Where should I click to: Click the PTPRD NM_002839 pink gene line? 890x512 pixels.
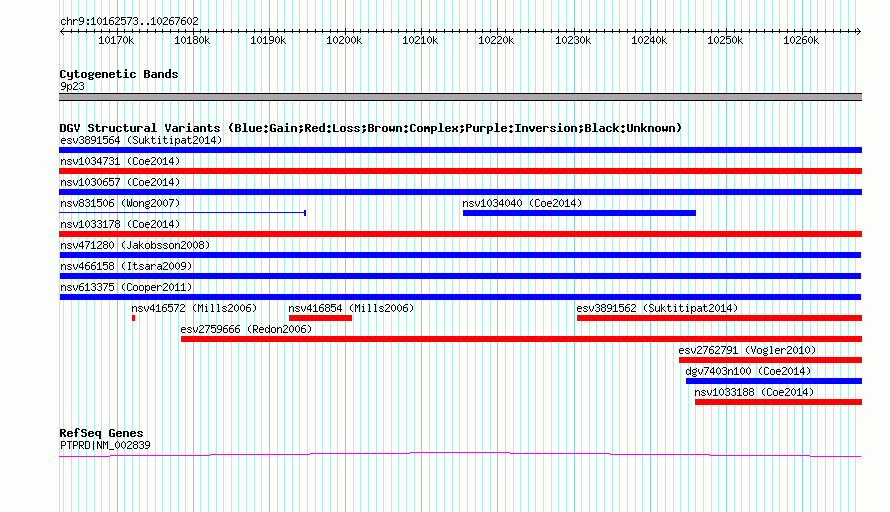coord(460,454)
